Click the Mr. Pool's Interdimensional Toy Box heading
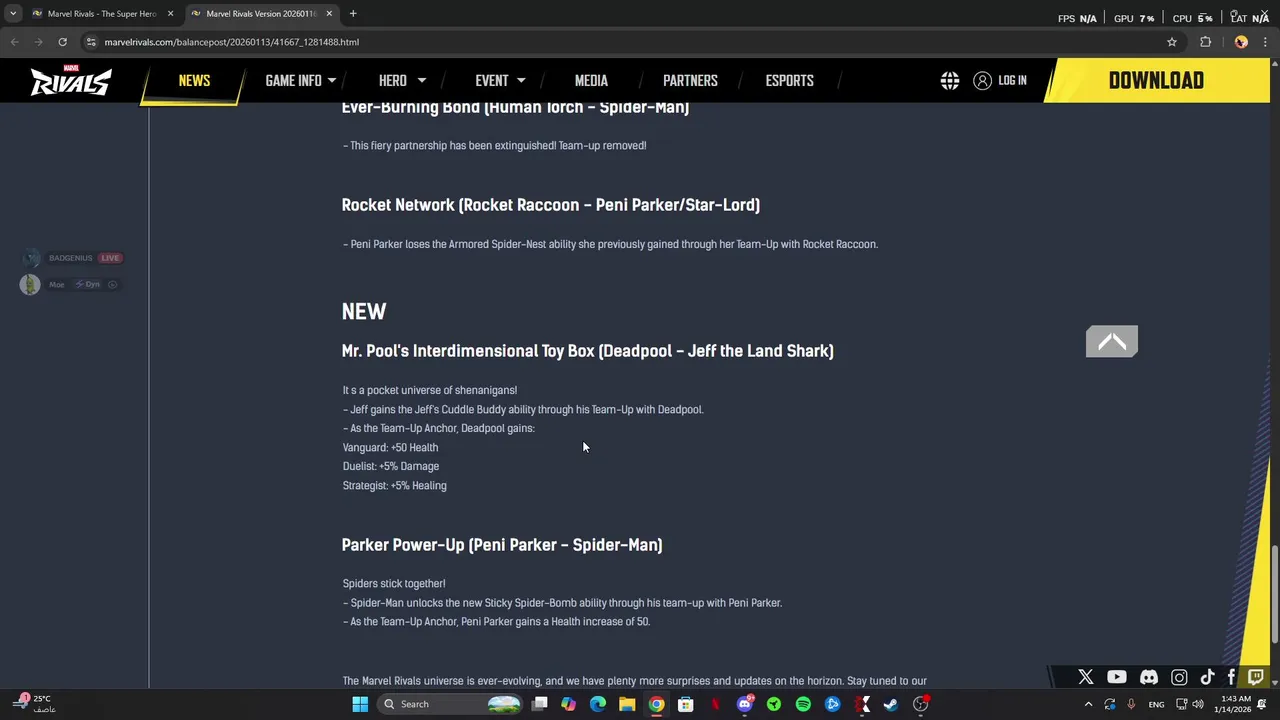 (x=588, y=351)
